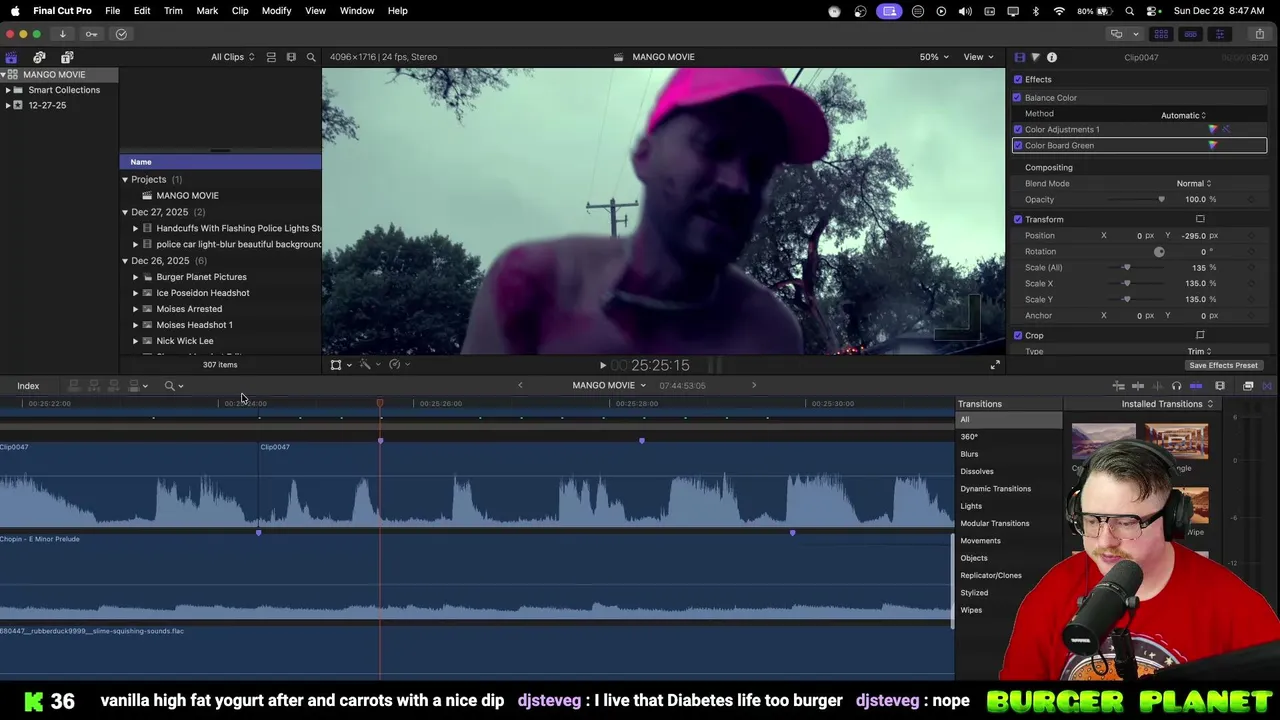Toggle the Inspector panel layout button

coord(1219,34)
